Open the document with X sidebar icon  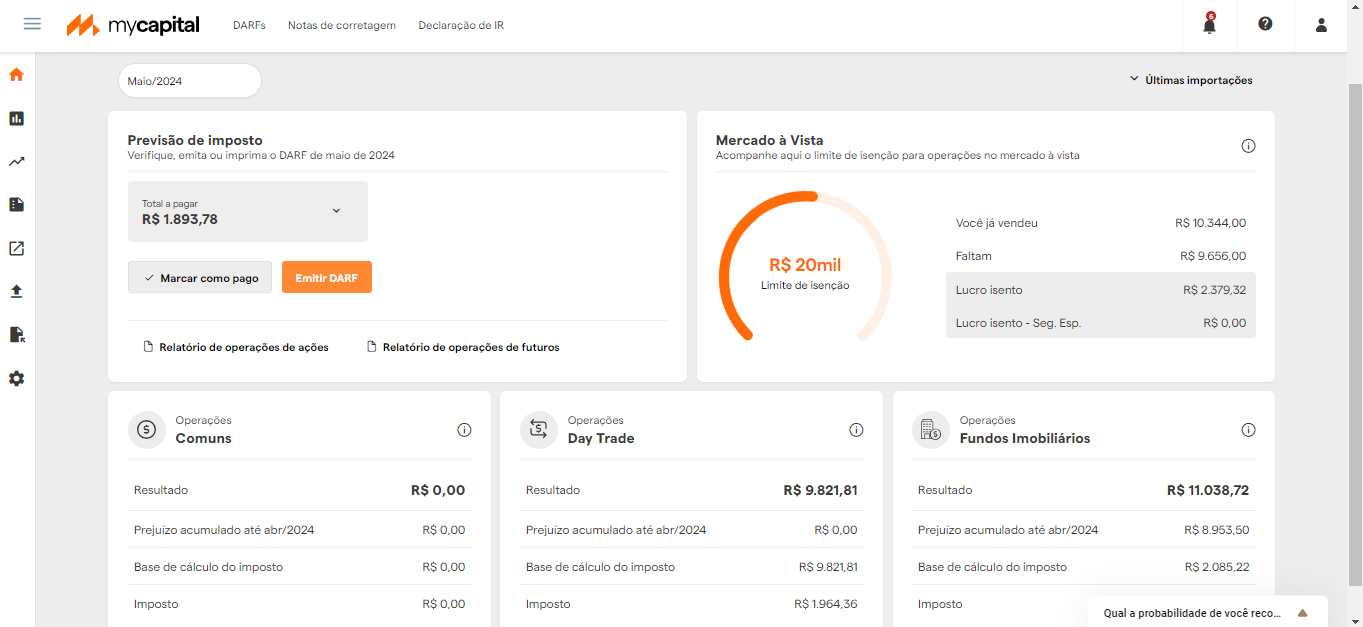(x=16, y=334)
